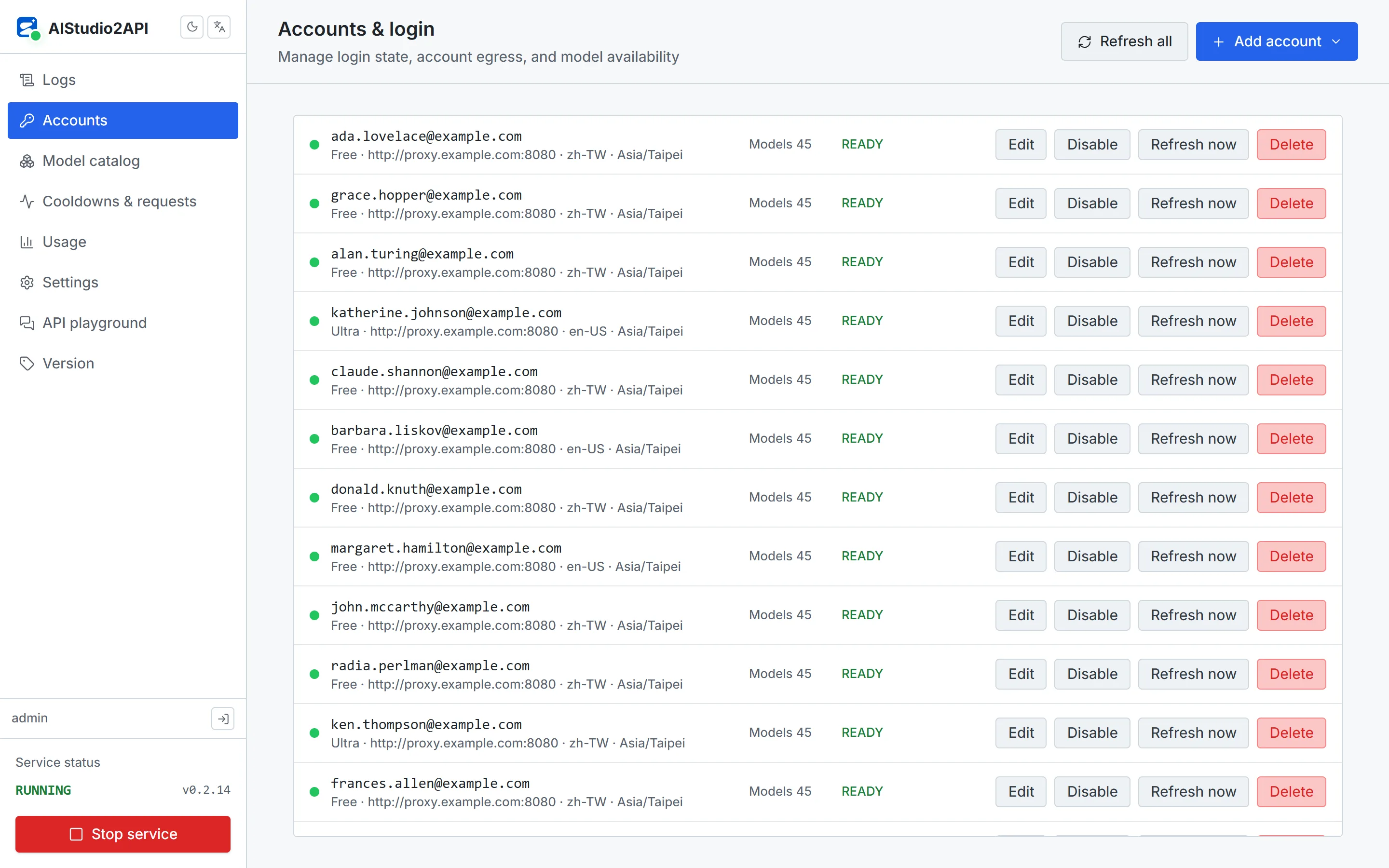
Task: Disable katherine.johnson account
Action: pyautogui.click(x=1092, y=321)
